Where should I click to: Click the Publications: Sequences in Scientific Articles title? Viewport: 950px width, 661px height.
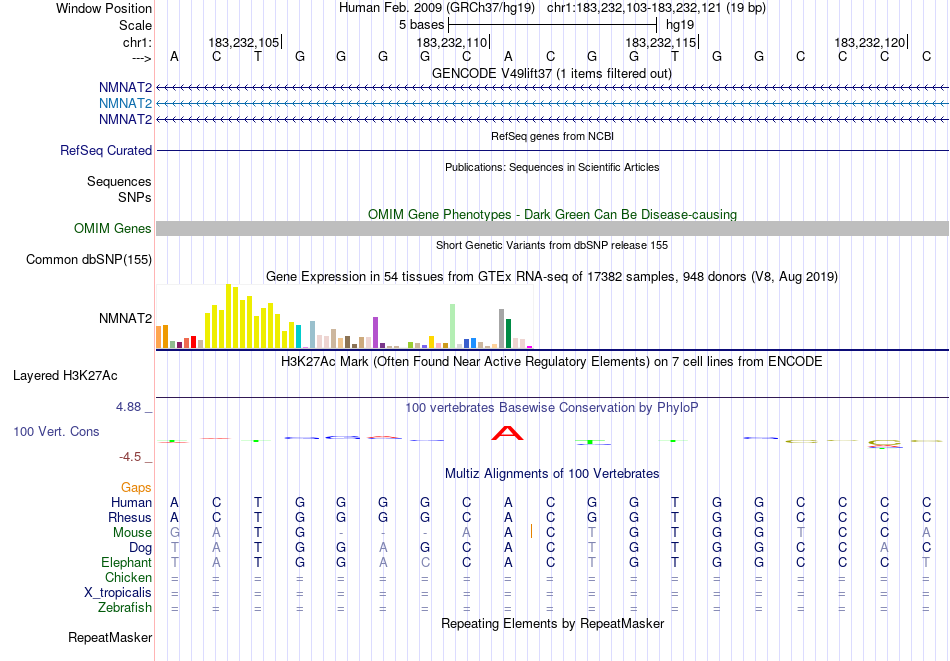coord(552,167)
